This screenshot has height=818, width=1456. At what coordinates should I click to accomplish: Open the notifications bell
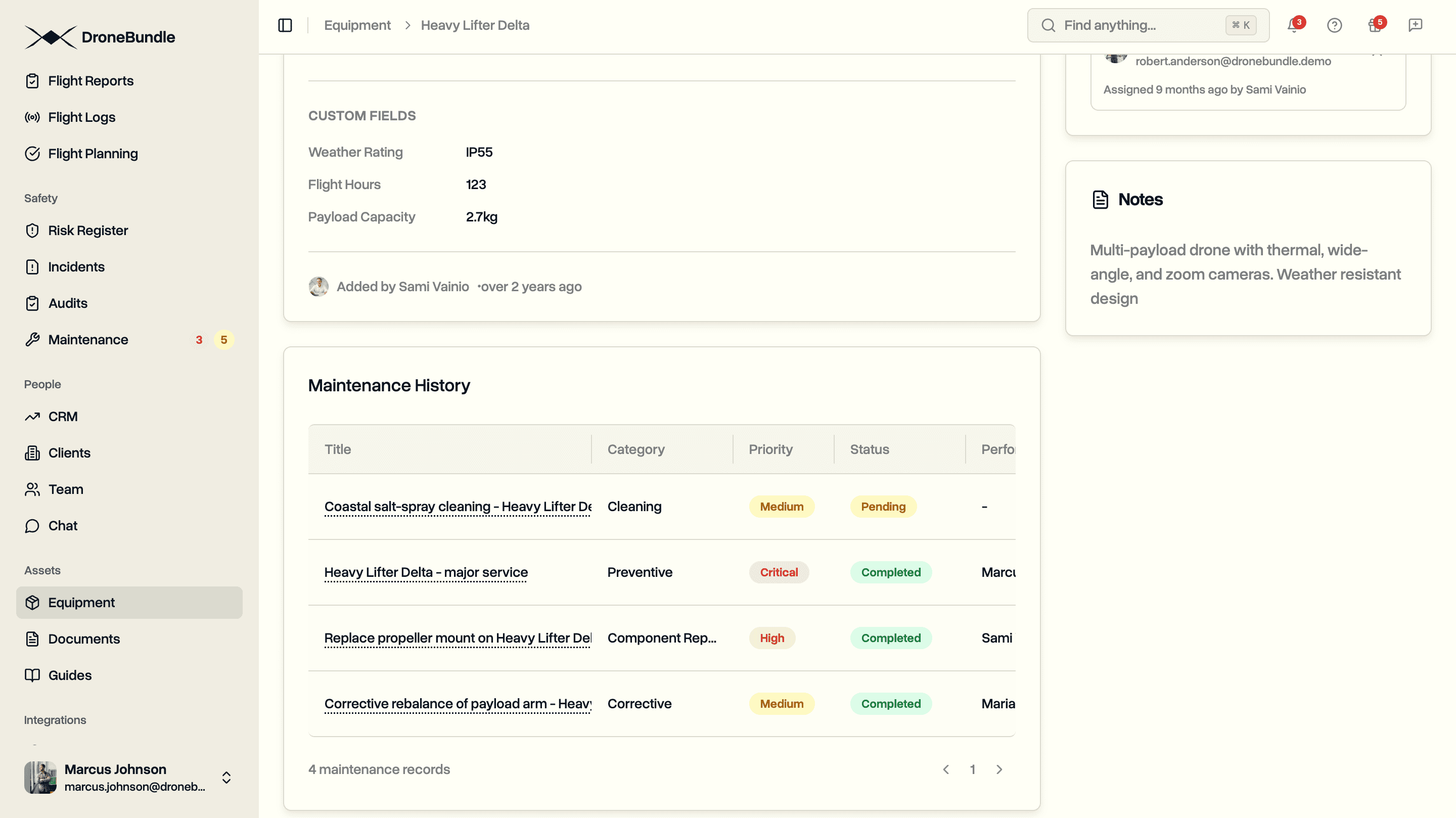coord(1294,25)
